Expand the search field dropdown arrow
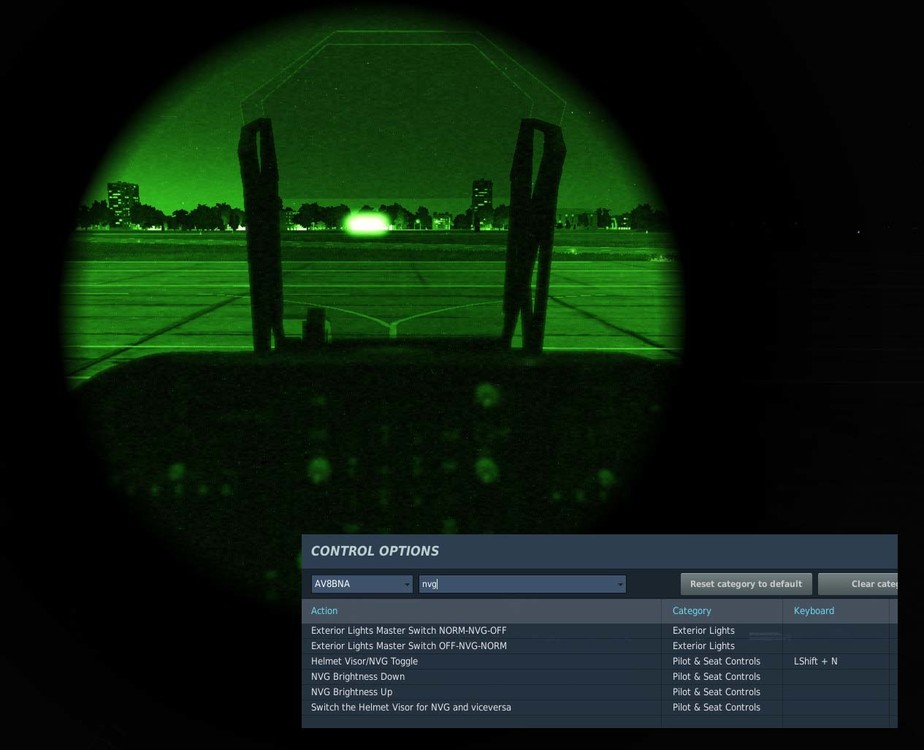Viewport: 924px width, 750px height. pos(620,584)
